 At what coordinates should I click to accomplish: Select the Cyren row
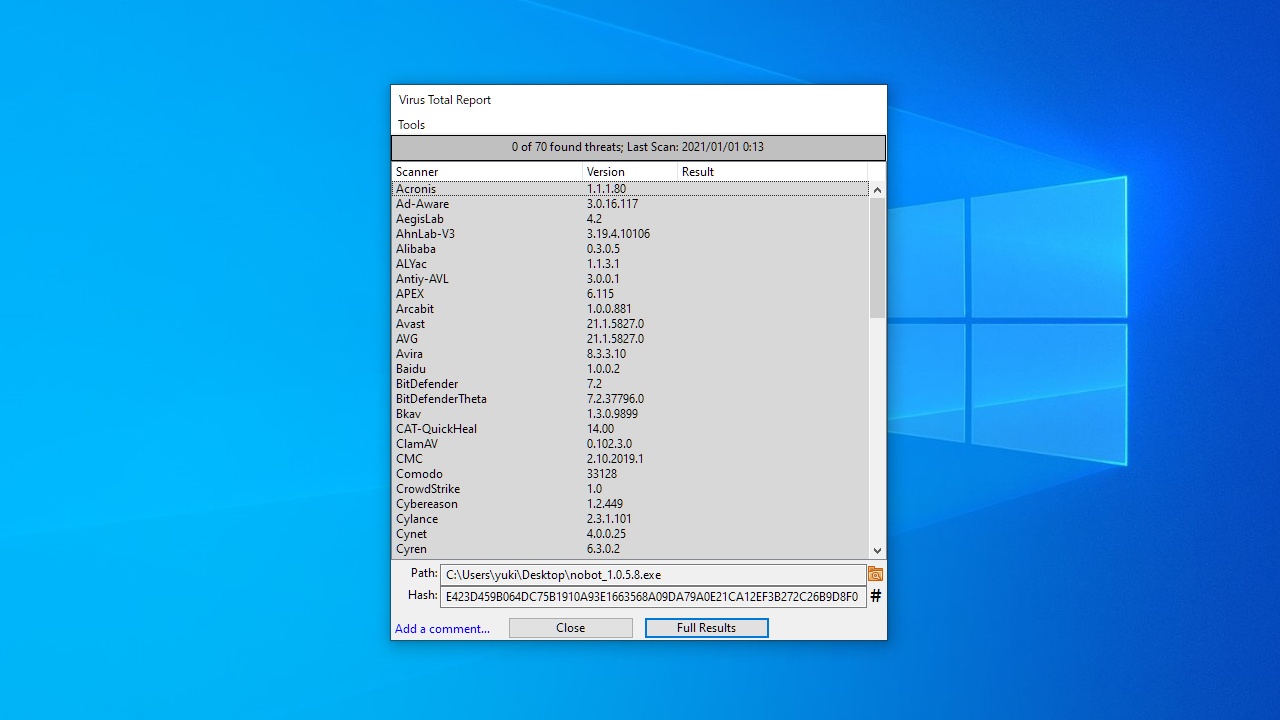coord(630,549)
